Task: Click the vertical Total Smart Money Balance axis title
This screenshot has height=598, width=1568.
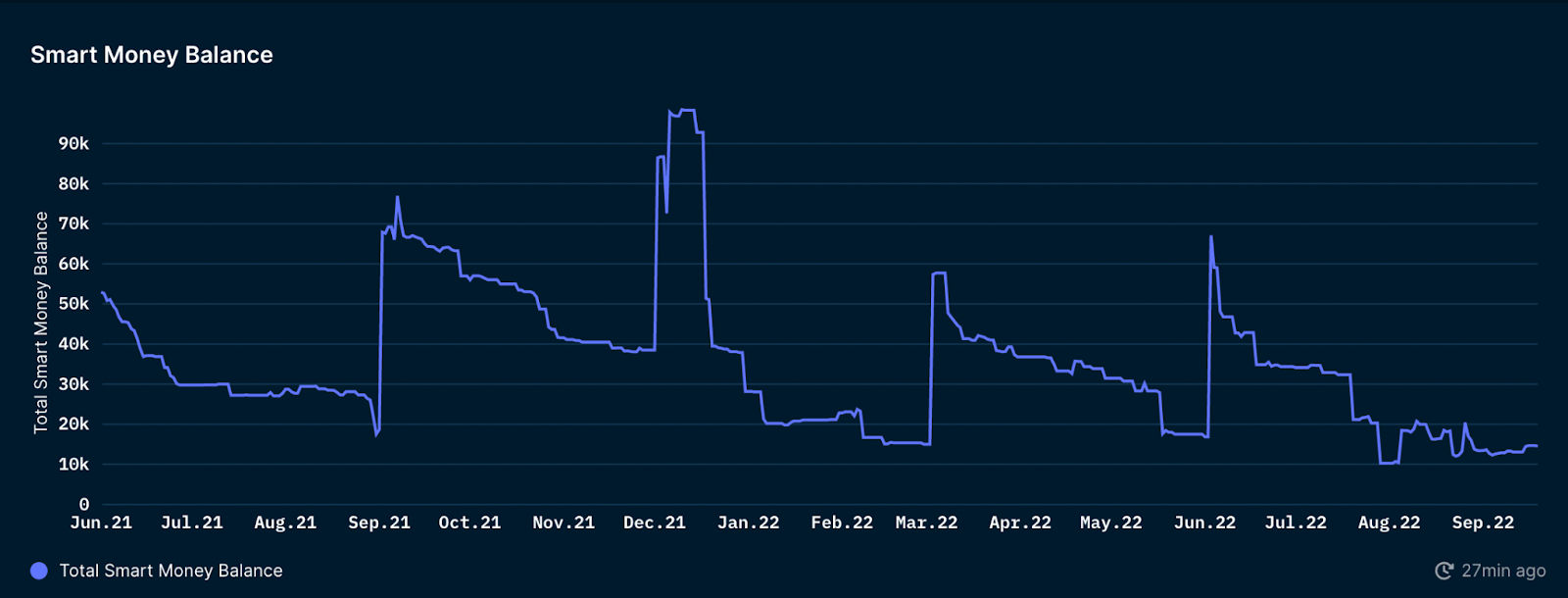Action: pyautogui.click(x=41, y=323)
